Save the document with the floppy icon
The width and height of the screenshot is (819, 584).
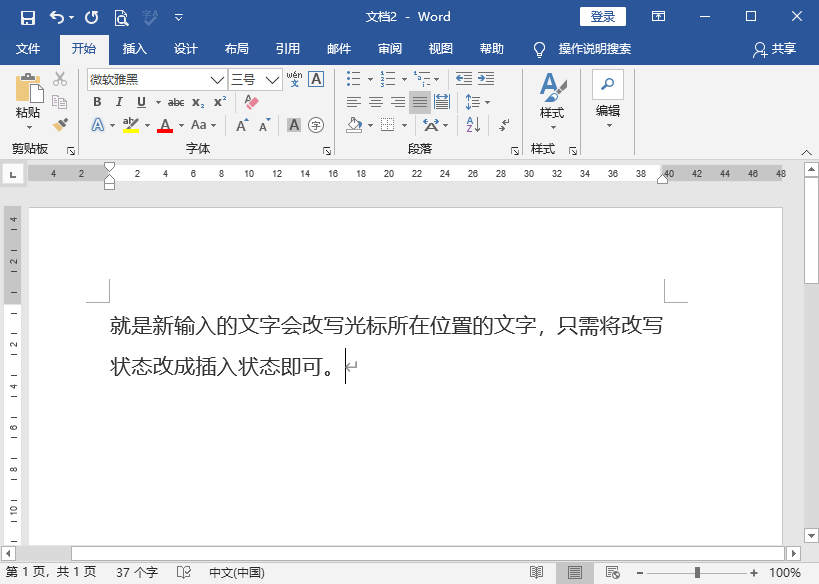click(x=28, y=18)
